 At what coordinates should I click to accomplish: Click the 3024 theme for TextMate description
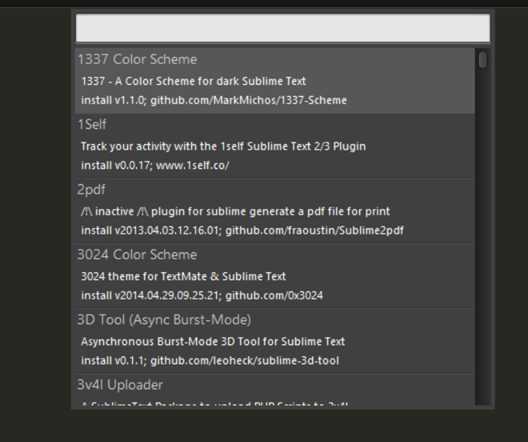pyautogui.click(x=184, y=276)
